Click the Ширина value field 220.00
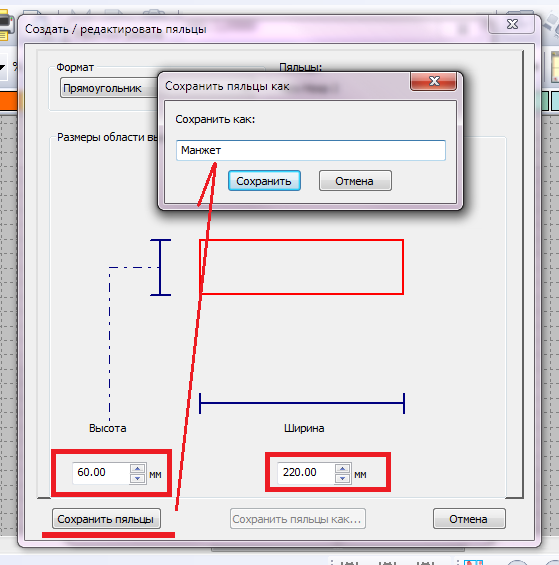The width and height of the screenshot is (559, 565). pos(306,473)
